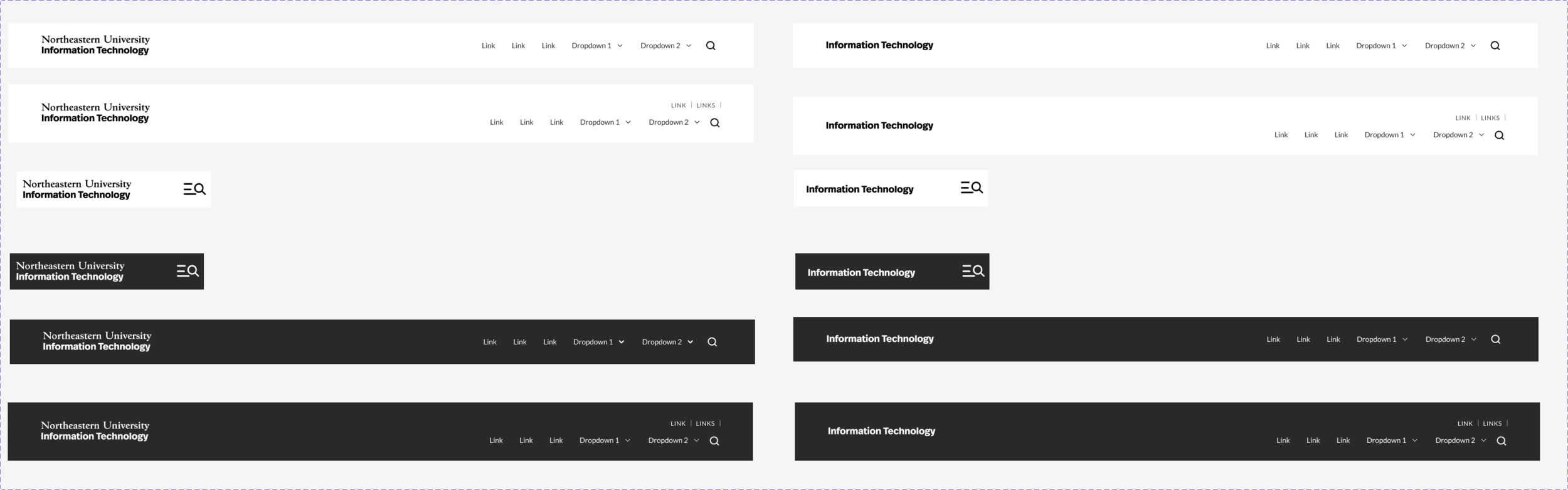The image size is (1568, 490).
Task: Expand Dropdown 1 in light IT-only header with utility links
Action: click(1390, 135)
